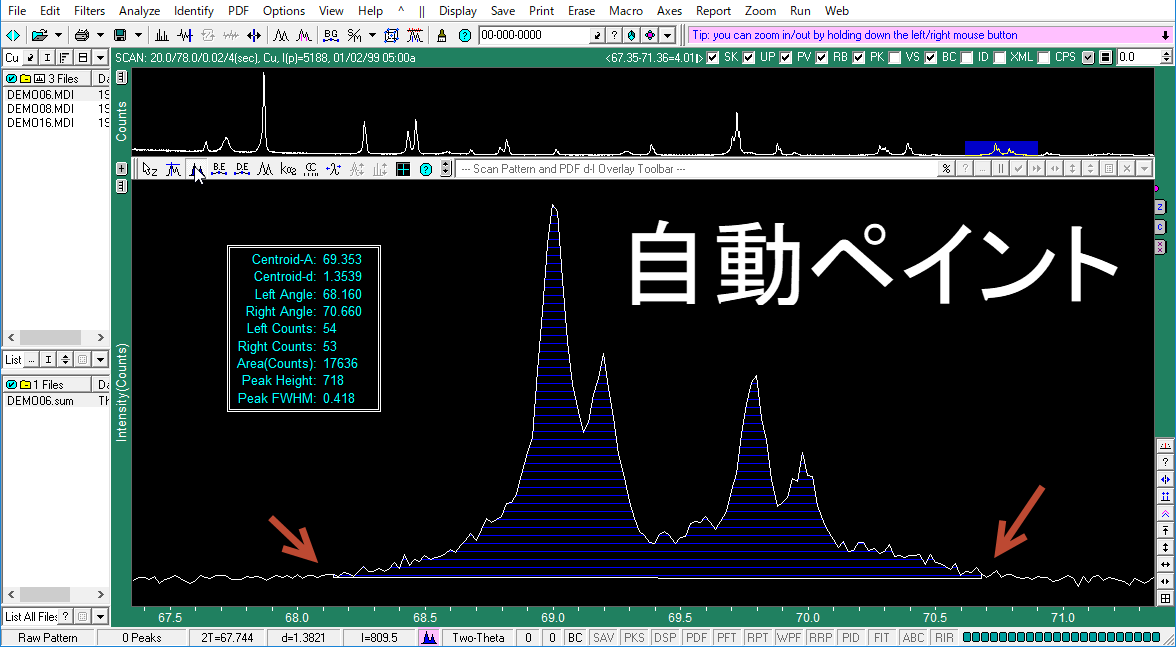
Task: Click the K-alpha2 strip tool icon
Action: click(x=288, y=169)
